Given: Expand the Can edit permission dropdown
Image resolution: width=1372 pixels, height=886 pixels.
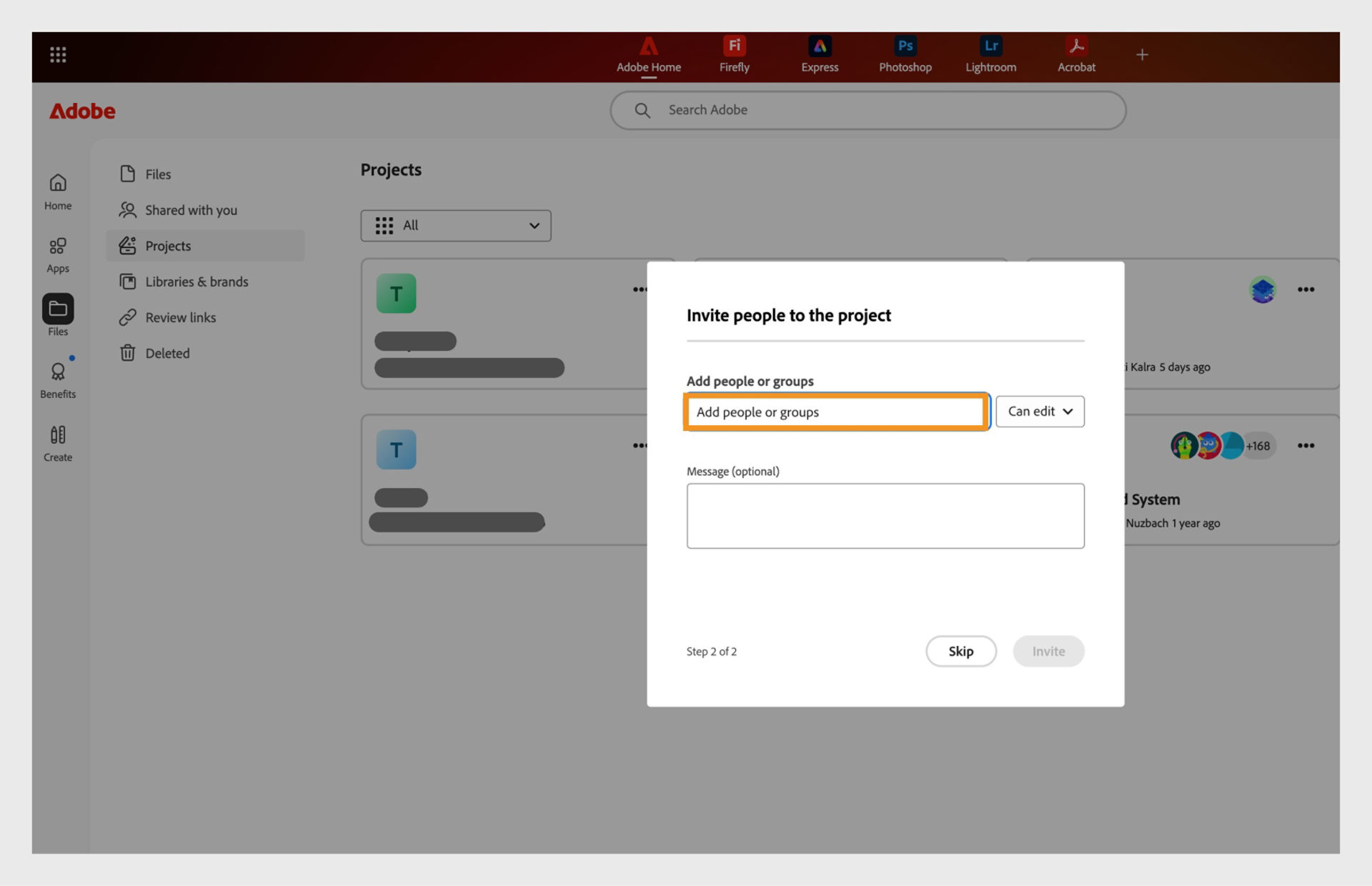Looking at the screenshot, I should (x=1040, y=412).
